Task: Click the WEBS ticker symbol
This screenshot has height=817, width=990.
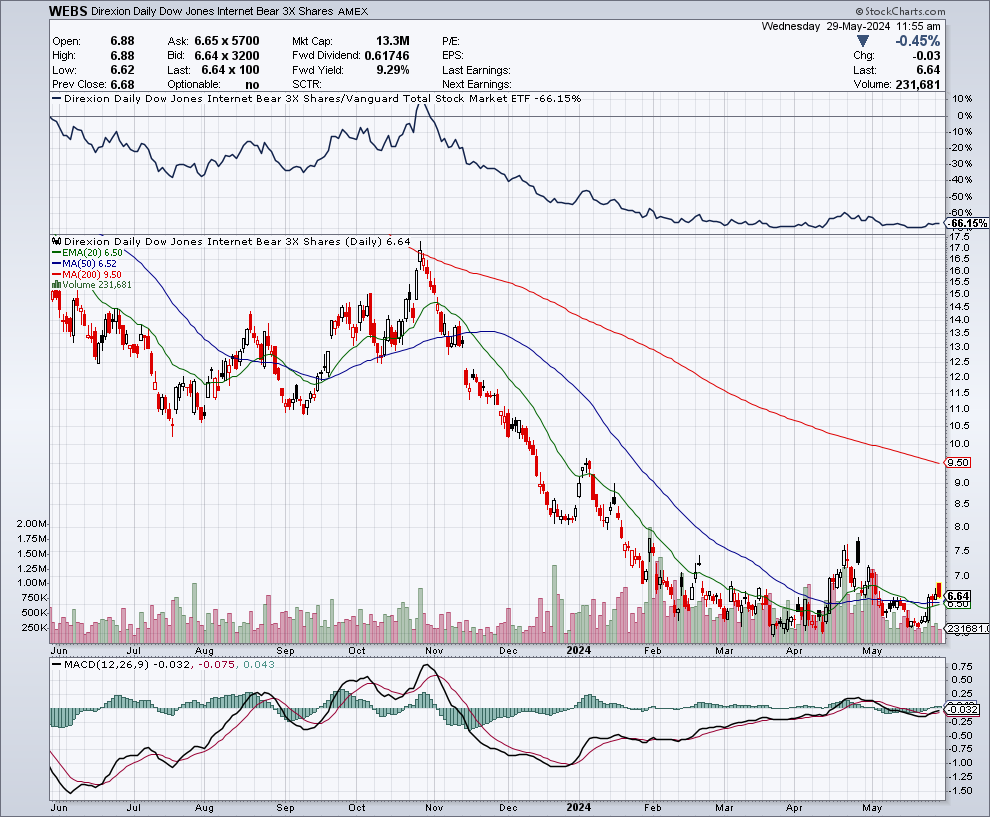Action: pos(68,11)
